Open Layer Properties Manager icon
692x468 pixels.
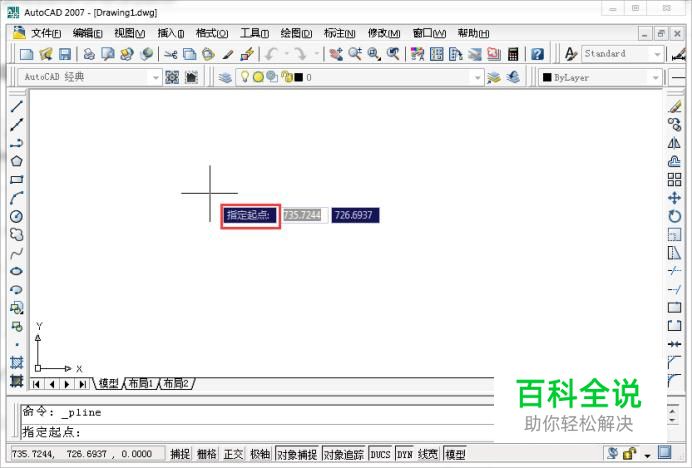click(x=225, y=77)
